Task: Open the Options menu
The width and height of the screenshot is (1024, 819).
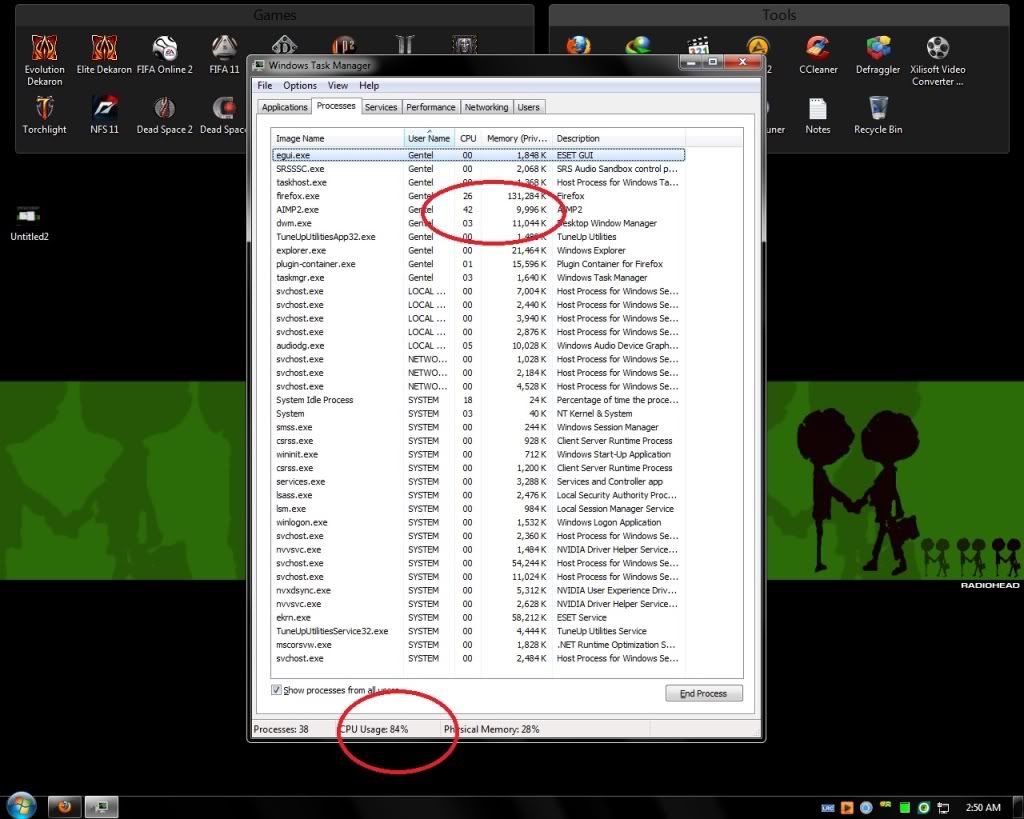Action: tap(300, 86)
